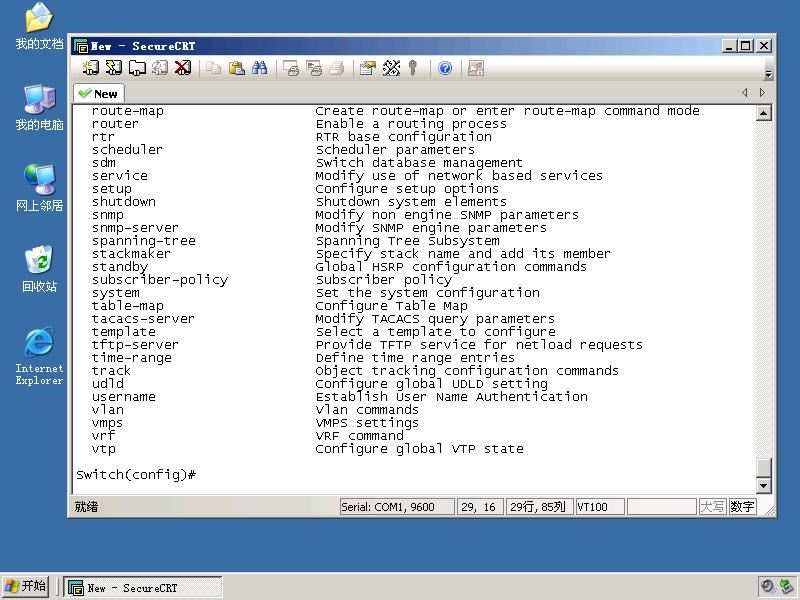Click the terminal scrollbar down arrow
This screenshot has width=800, height=600.
point(763,485)
